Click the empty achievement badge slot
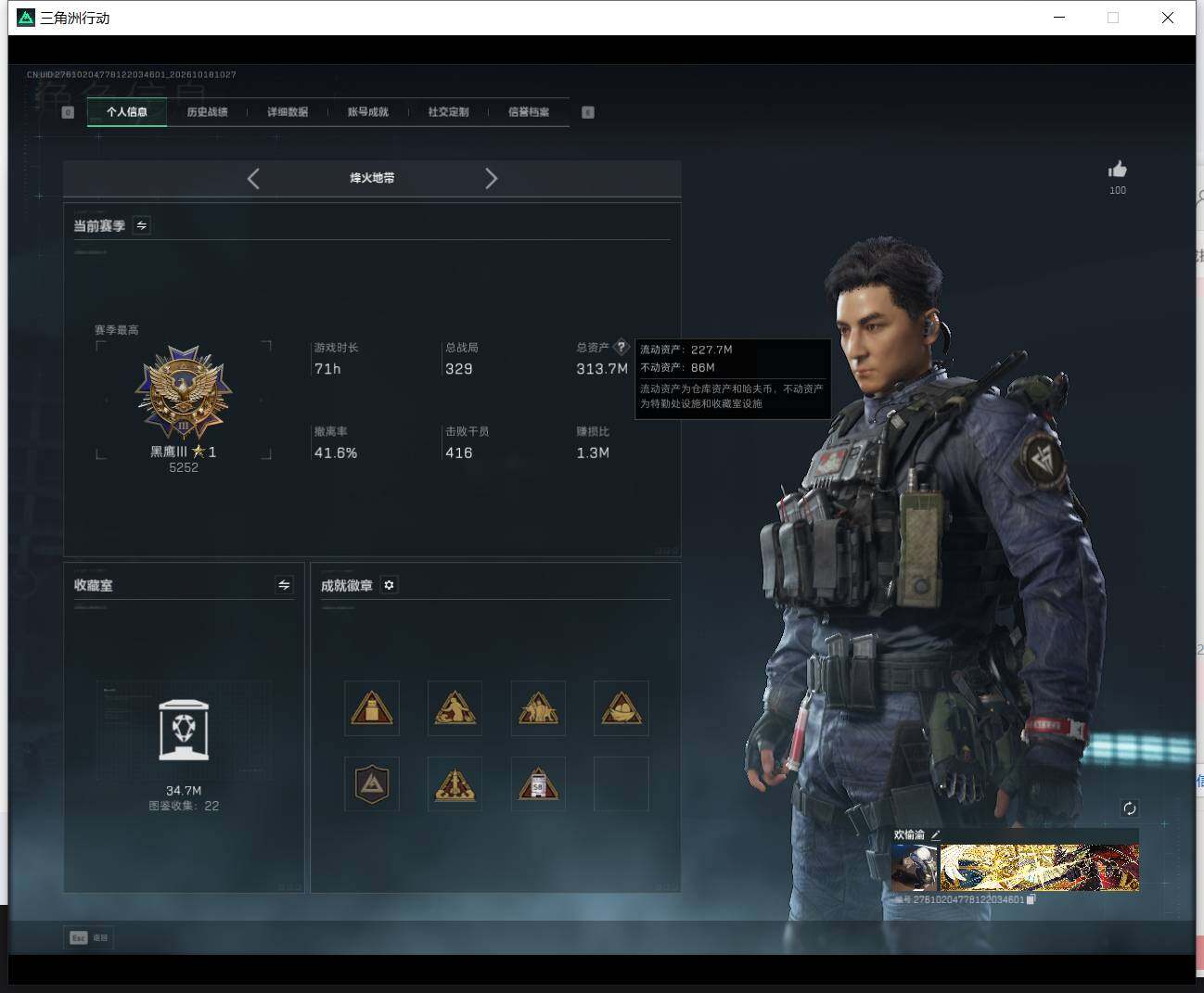The image size is (1204, 993). tap(621, 784)
